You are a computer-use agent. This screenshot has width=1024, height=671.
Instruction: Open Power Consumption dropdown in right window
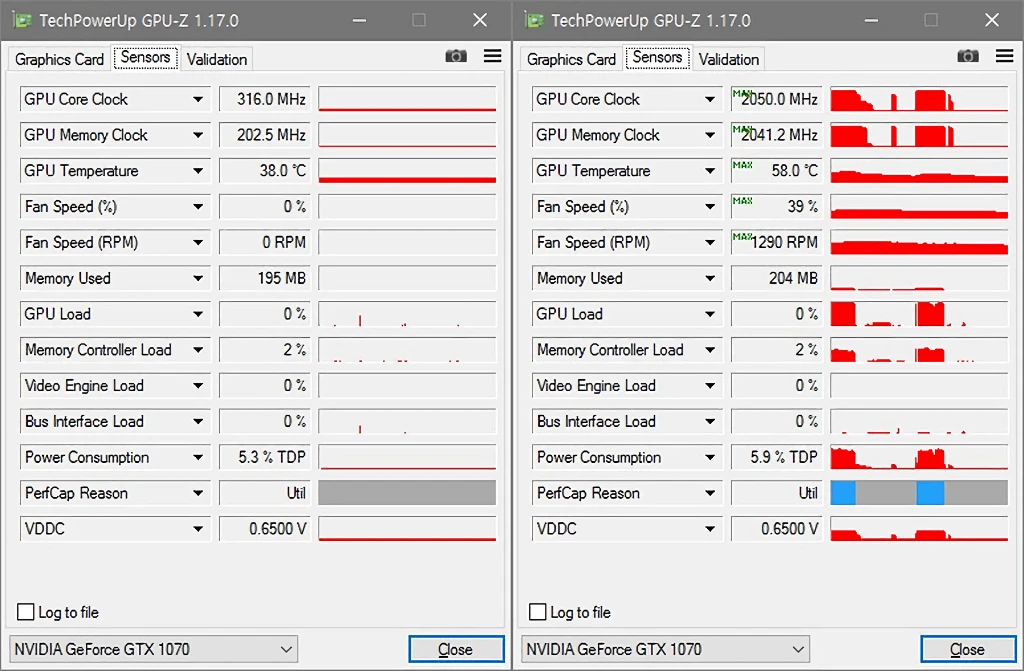pyautogui.click(x=709, y=457)
